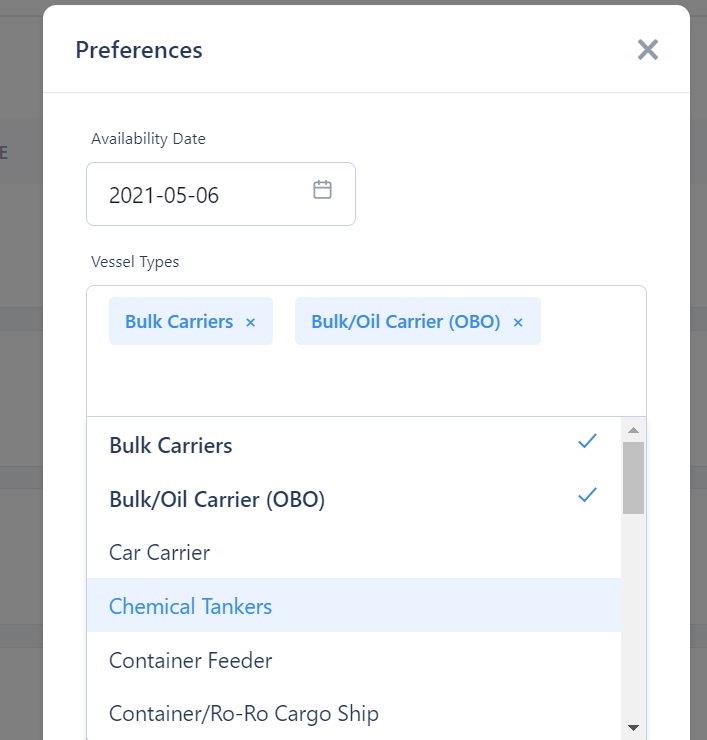The height and width of the screenshot is (740, 707).
Task: Uncheck the Bulk/Oil Carrier (OBO) checkmark
Action: click(x=587, y=495)
